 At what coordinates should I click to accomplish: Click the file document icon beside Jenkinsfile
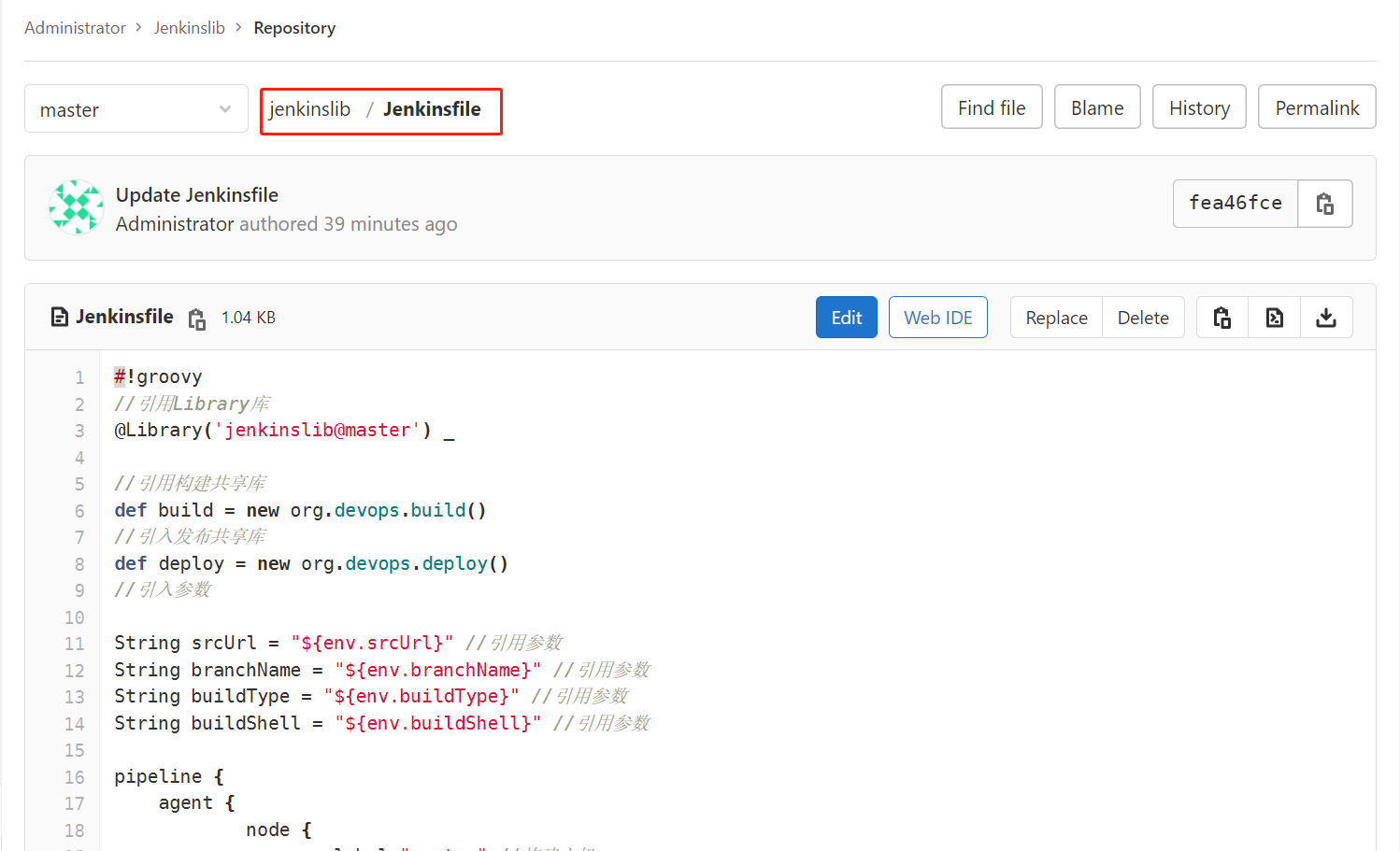[x=60, y=317]
